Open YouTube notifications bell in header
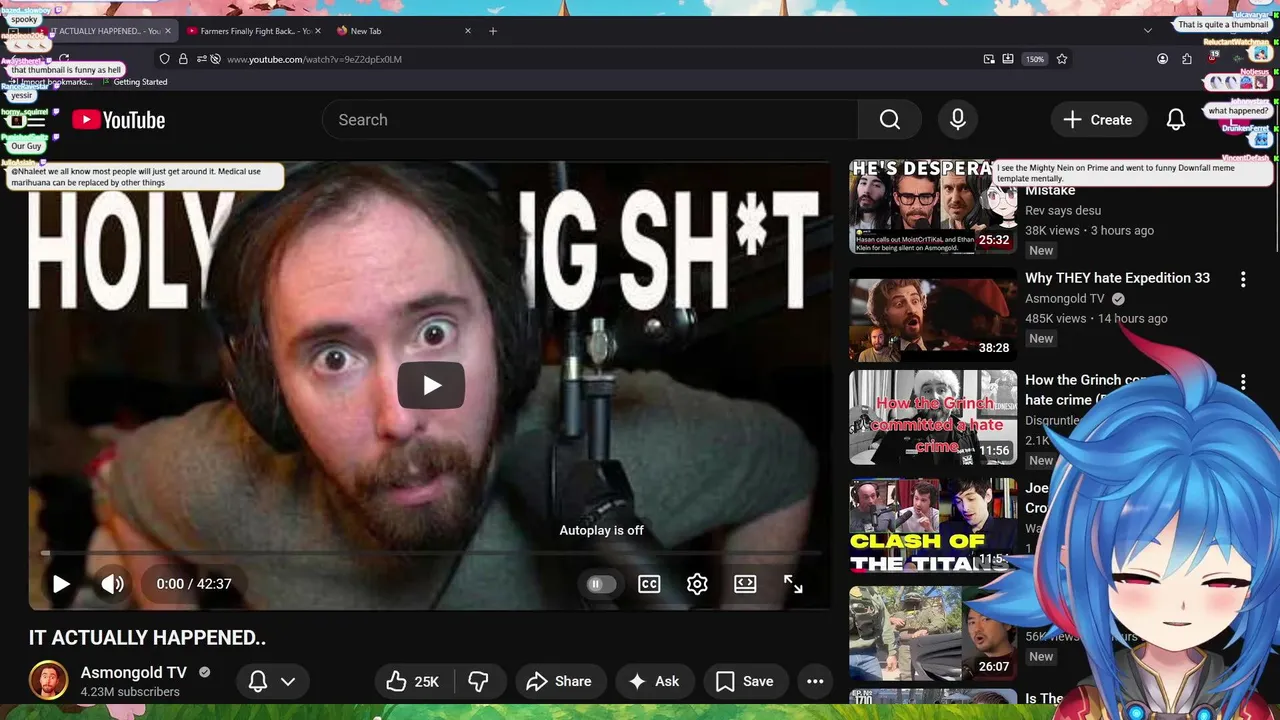The image size is (1280, 720). [x=1176, y=120]
